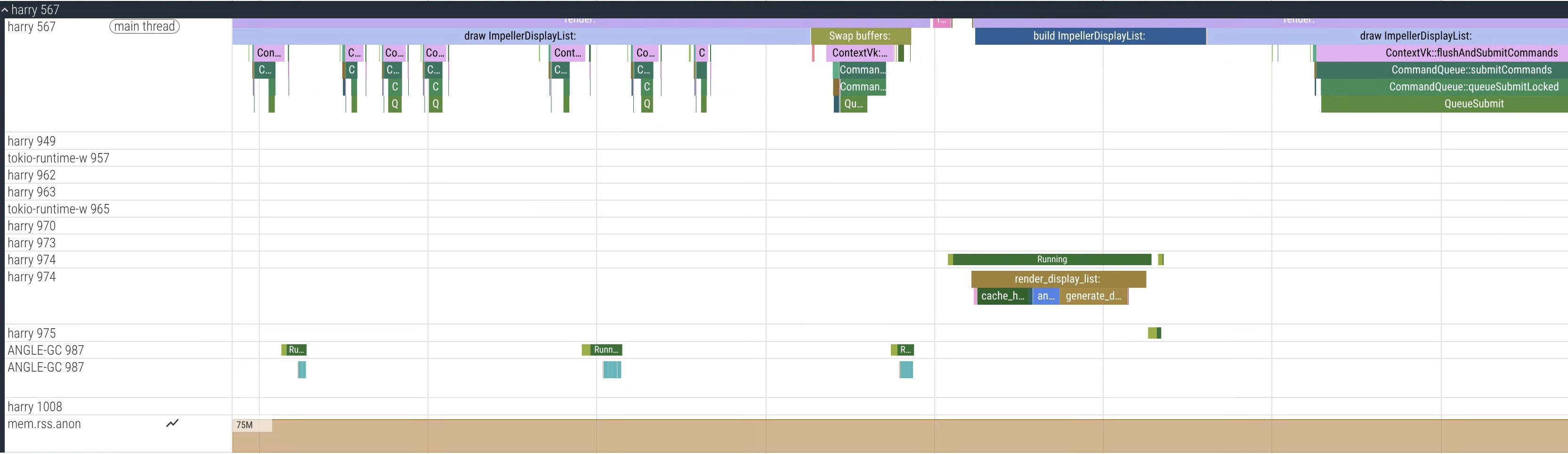Select the blue 'an…' slice
Image resolution: width=1568 pixels, height=454 pixels.
click(x=1046, y=296)
